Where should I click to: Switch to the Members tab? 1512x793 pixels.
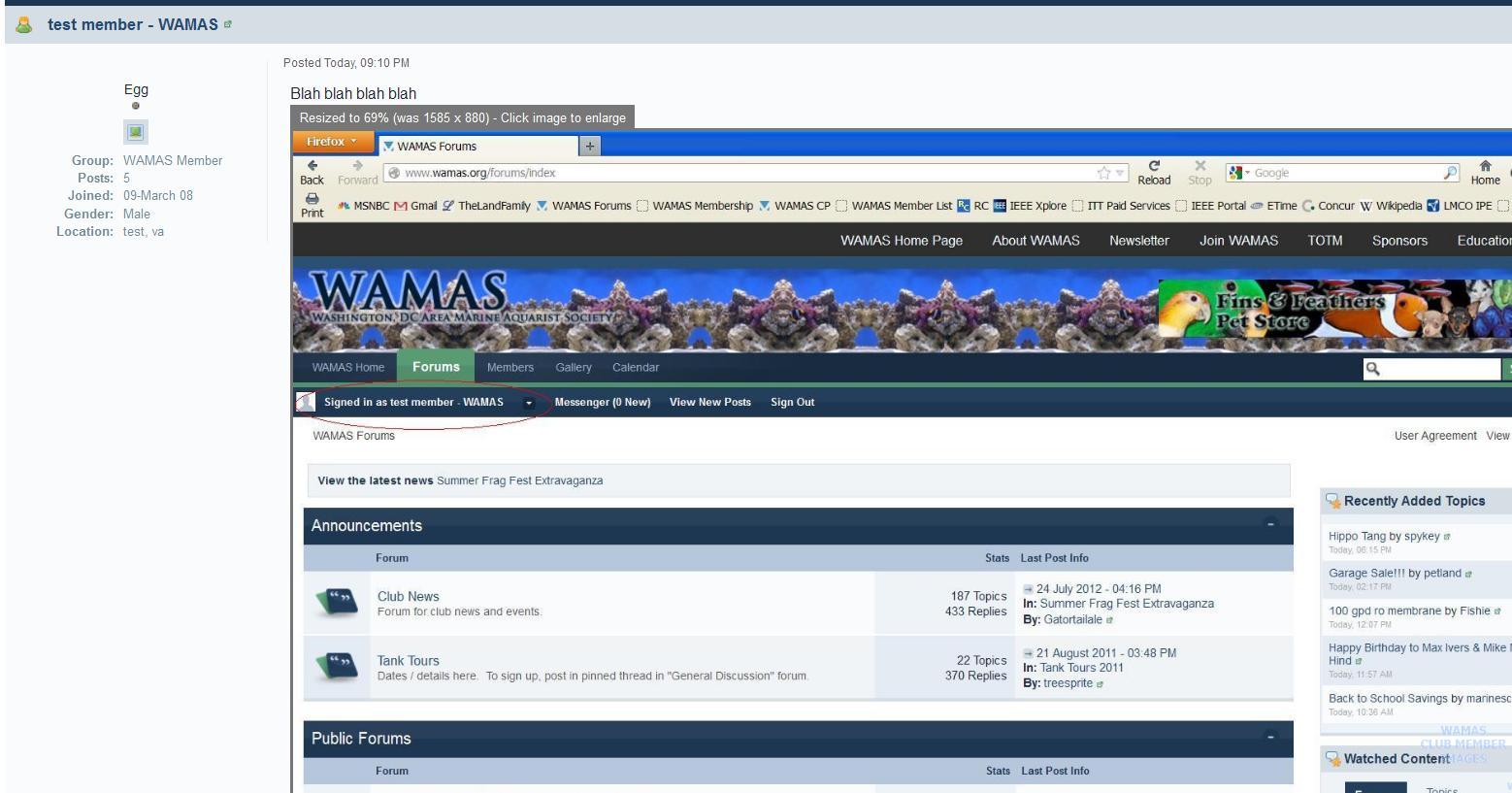pos(510,368)
